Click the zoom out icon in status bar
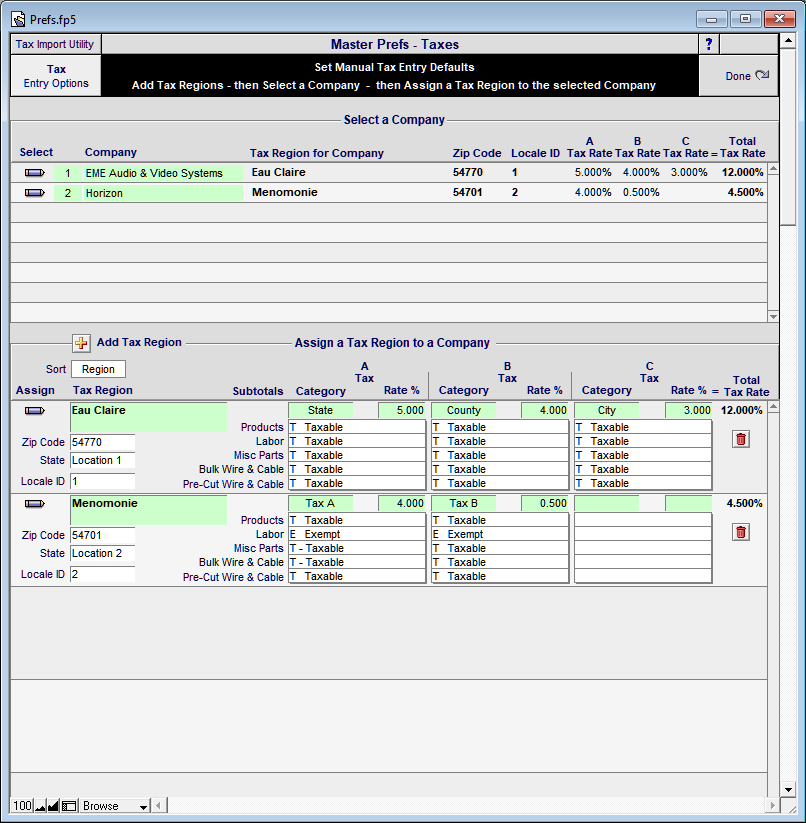Image resolution: width=806 pixels, height=823 pixels. (40, 806)
